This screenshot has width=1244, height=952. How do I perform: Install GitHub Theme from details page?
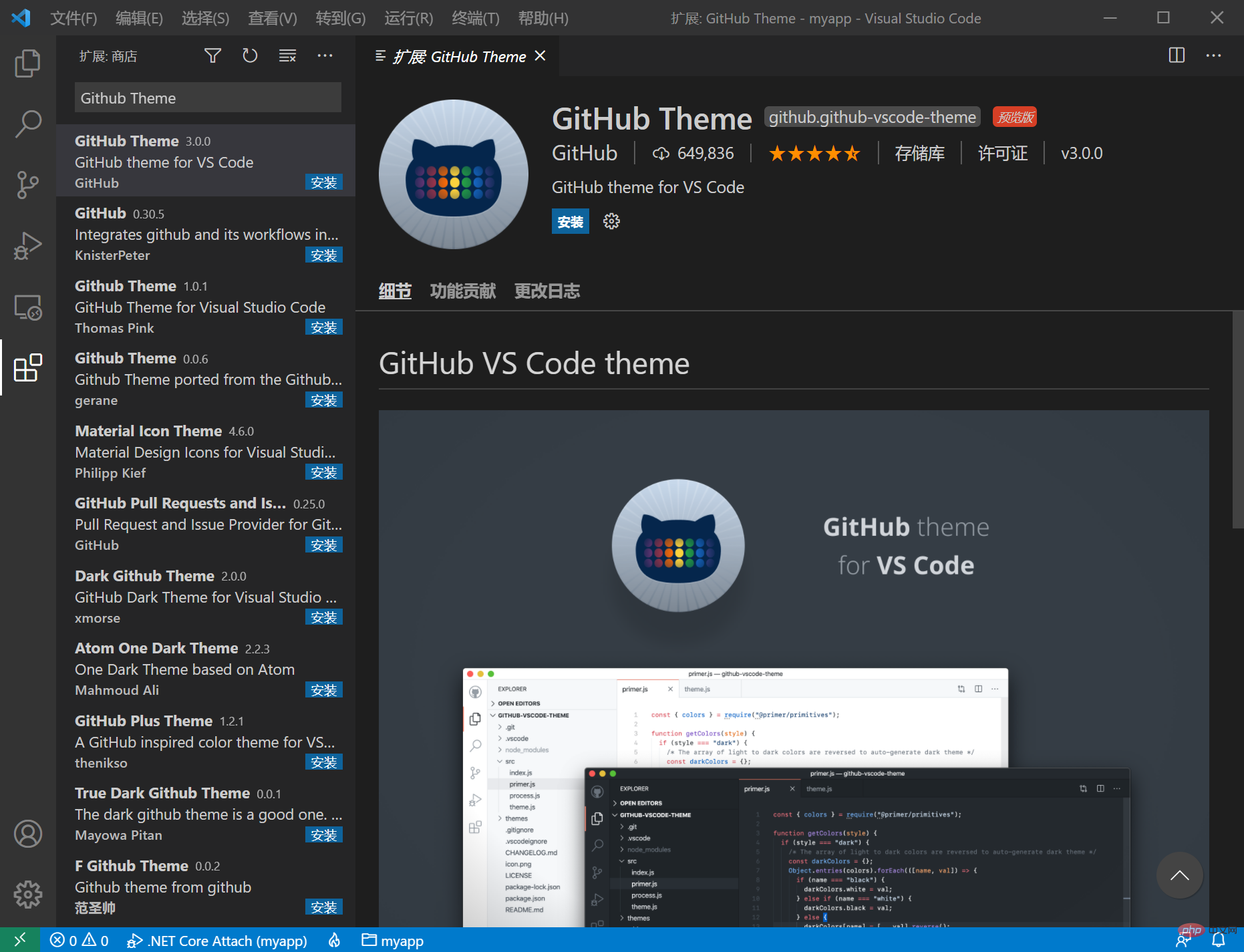click(x=570, y=222)
